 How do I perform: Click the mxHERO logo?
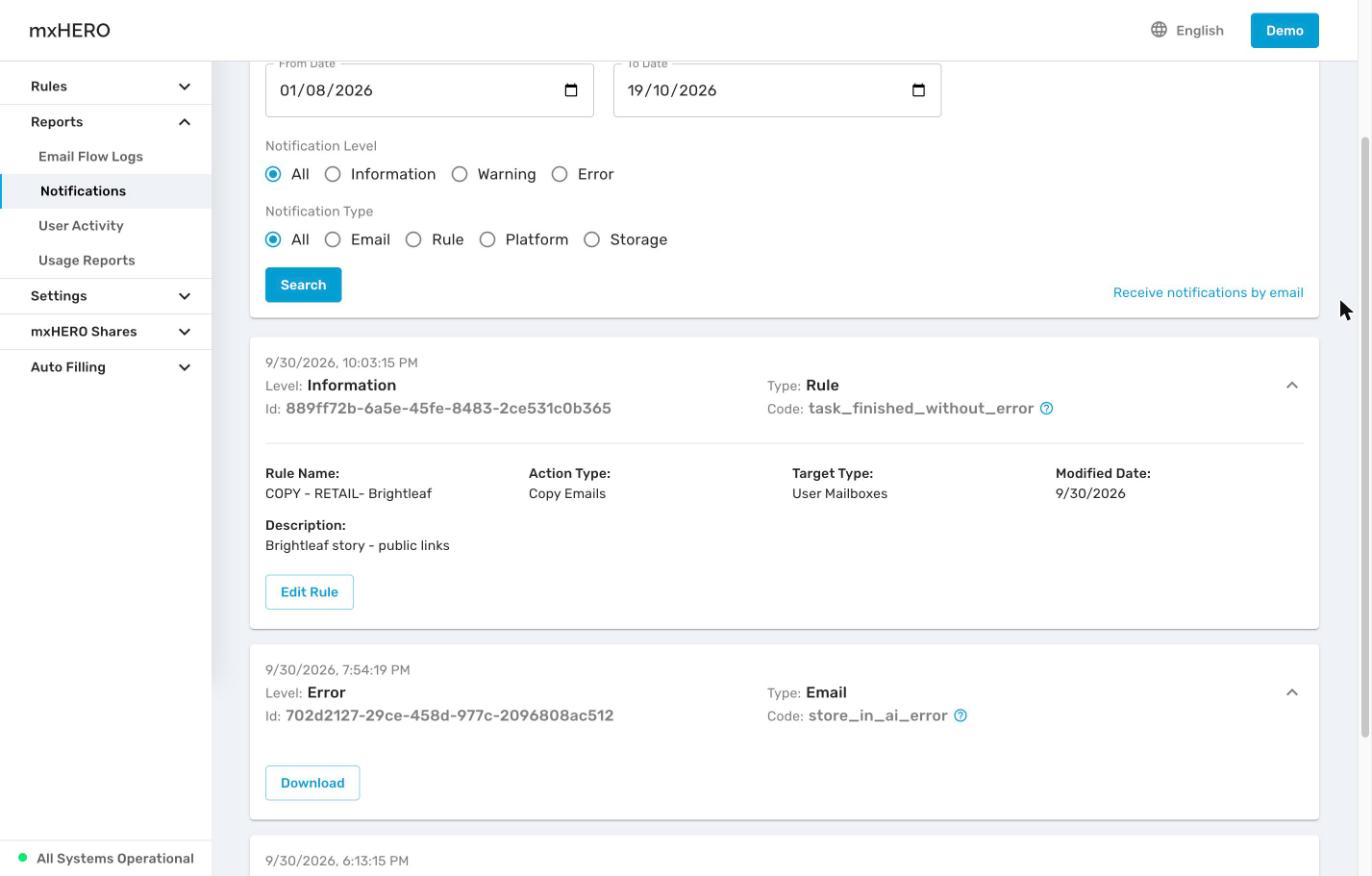tap(69, 30)
